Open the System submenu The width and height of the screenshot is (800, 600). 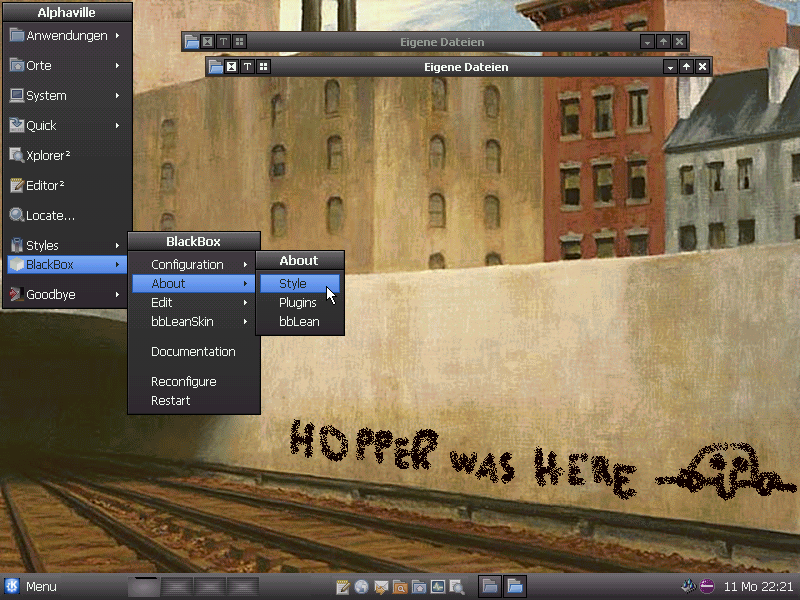pyautogui.click(x=67, y=95)
